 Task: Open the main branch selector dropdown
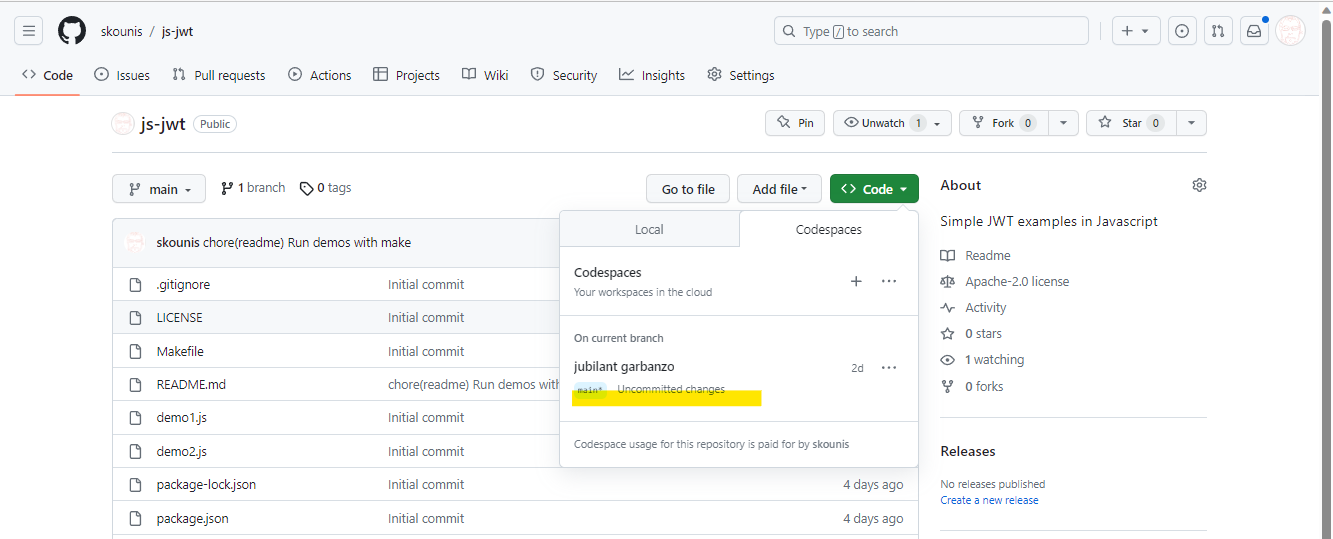click(159, 189)
